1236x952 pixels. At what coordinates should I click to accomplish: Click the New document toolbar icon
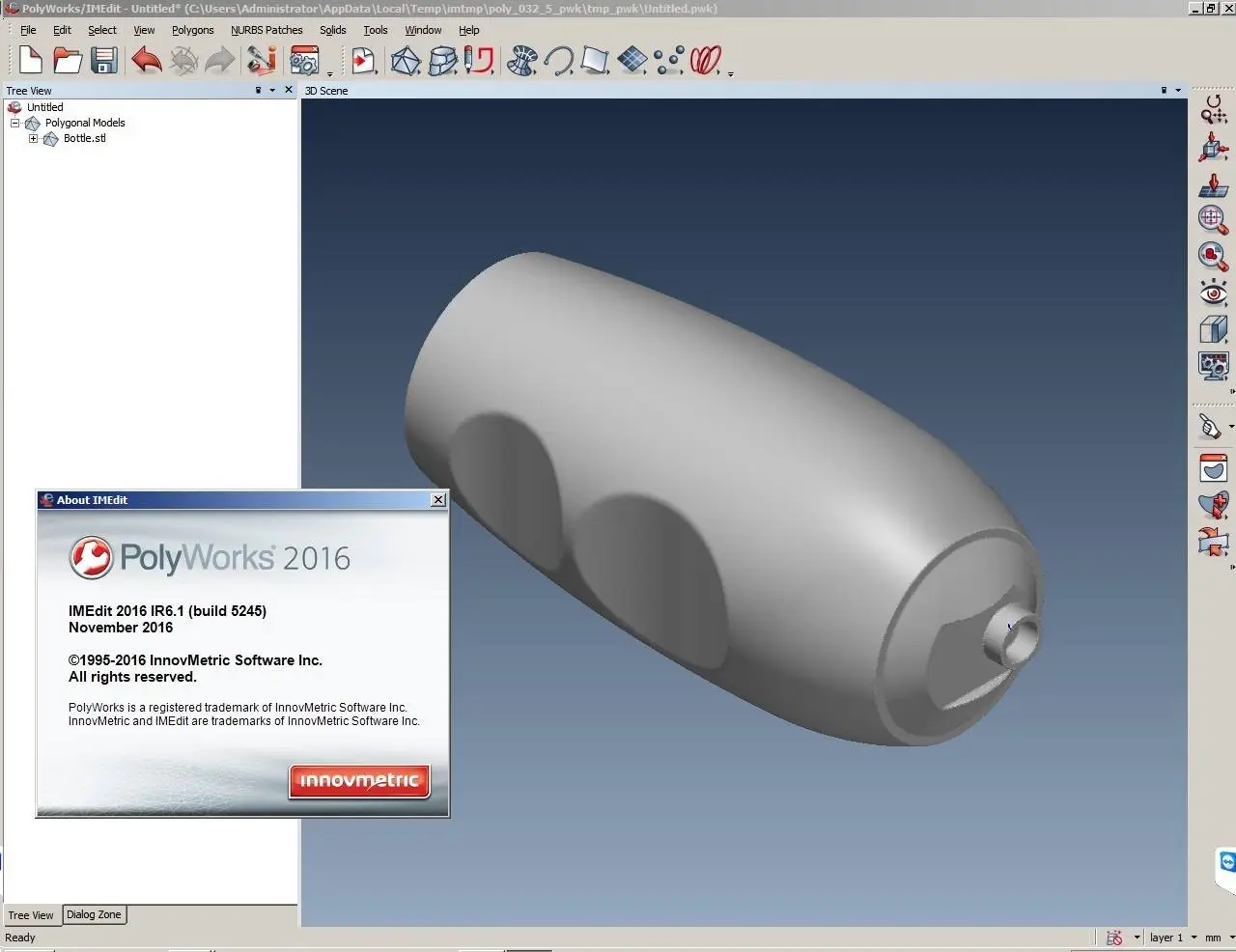[x=30, y=60]
